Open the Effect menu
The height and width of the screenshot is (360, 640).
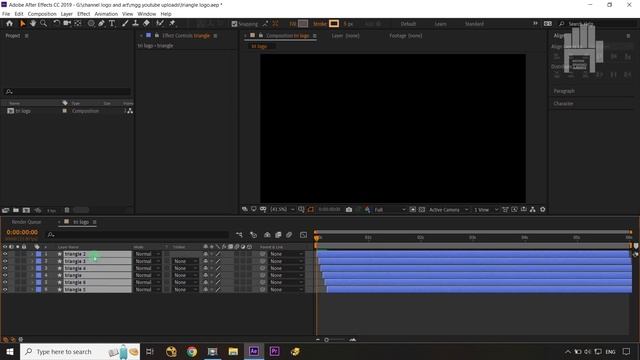pyautogui.click(x=83, y=14)
